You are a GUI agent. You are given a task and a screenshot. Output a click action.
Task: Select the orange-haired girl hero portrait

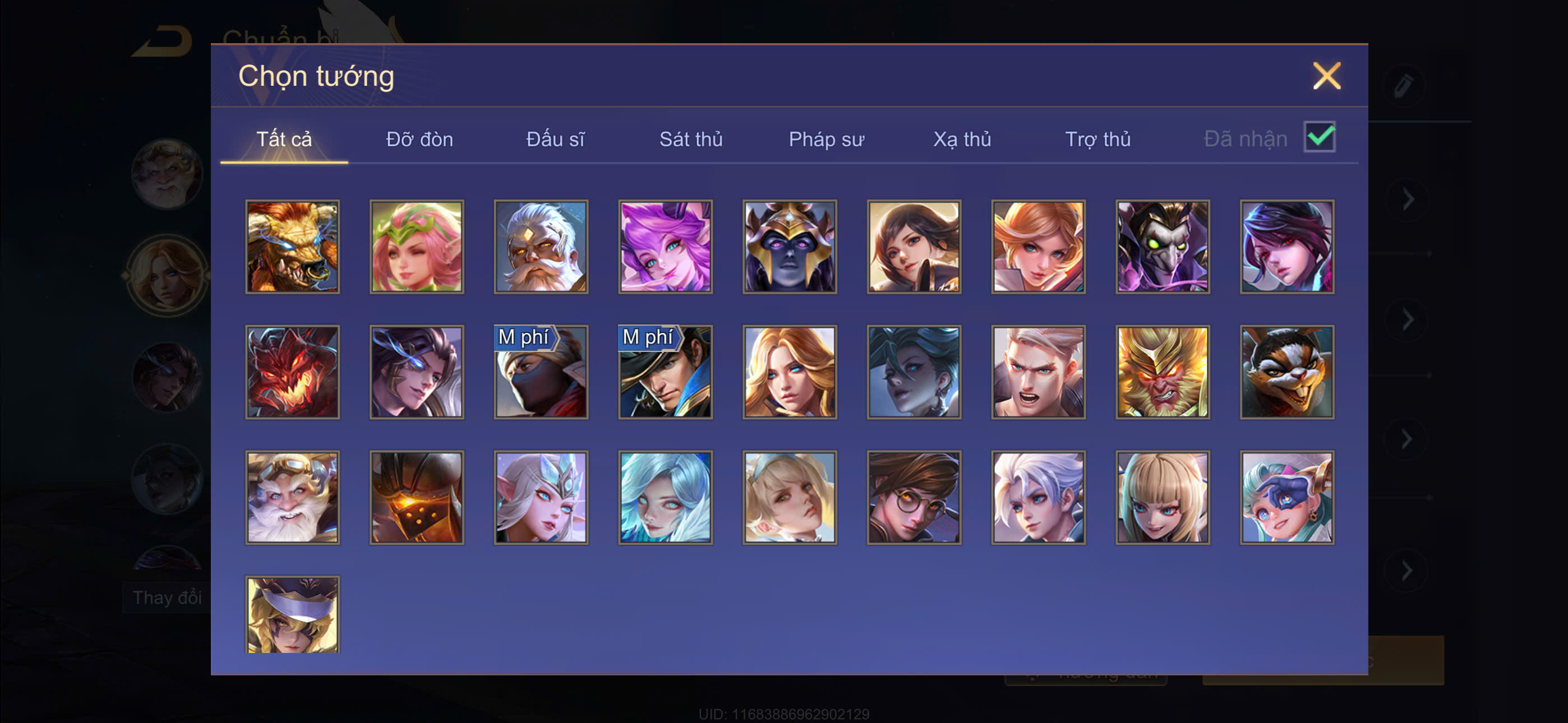click(x=1039, y=247)
